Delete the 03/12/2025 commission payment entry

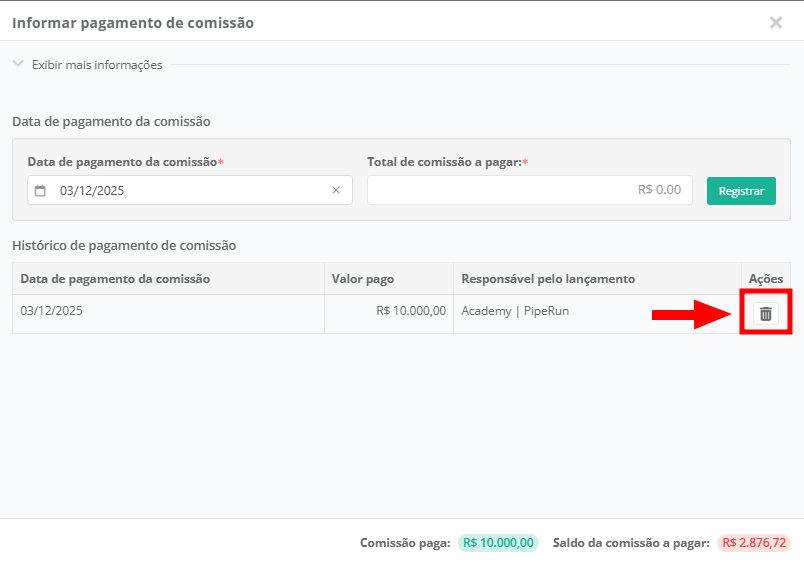click(765, 313)
